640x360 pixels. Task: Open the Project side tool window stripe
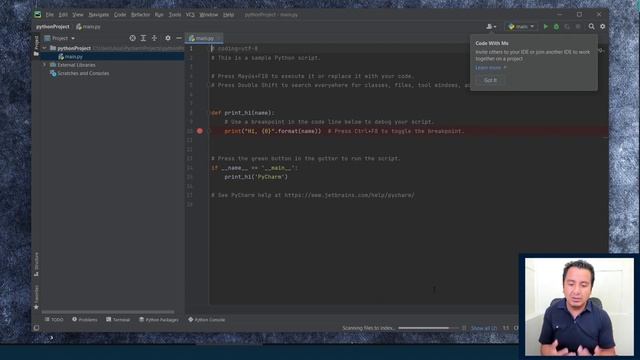click(36, 46)
